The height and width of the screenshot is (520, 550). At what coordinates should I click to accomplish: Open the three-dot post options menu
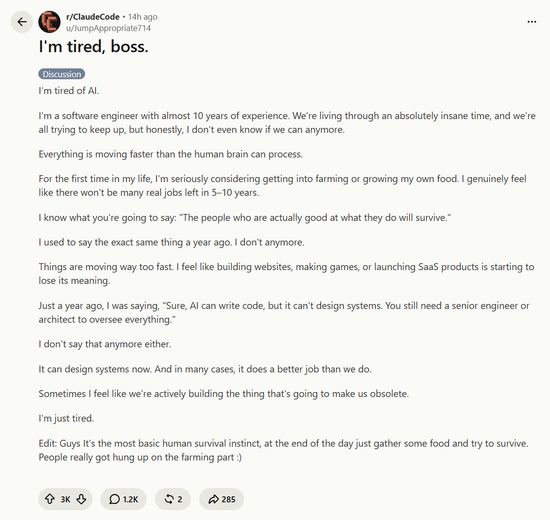(531, 22)
